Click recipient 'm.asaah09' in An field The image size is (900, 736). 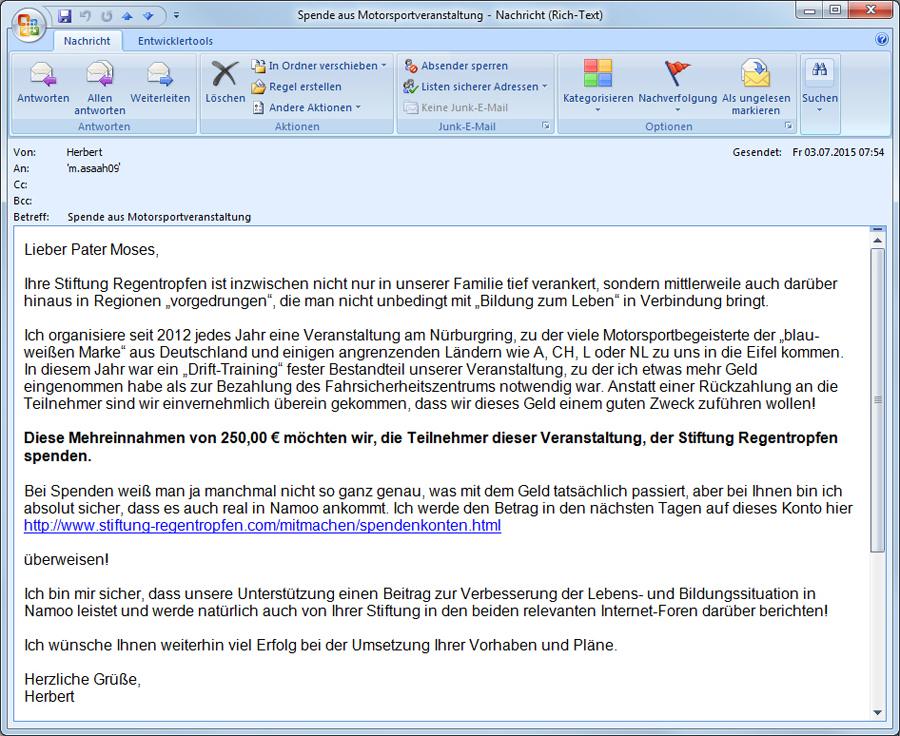94,168
